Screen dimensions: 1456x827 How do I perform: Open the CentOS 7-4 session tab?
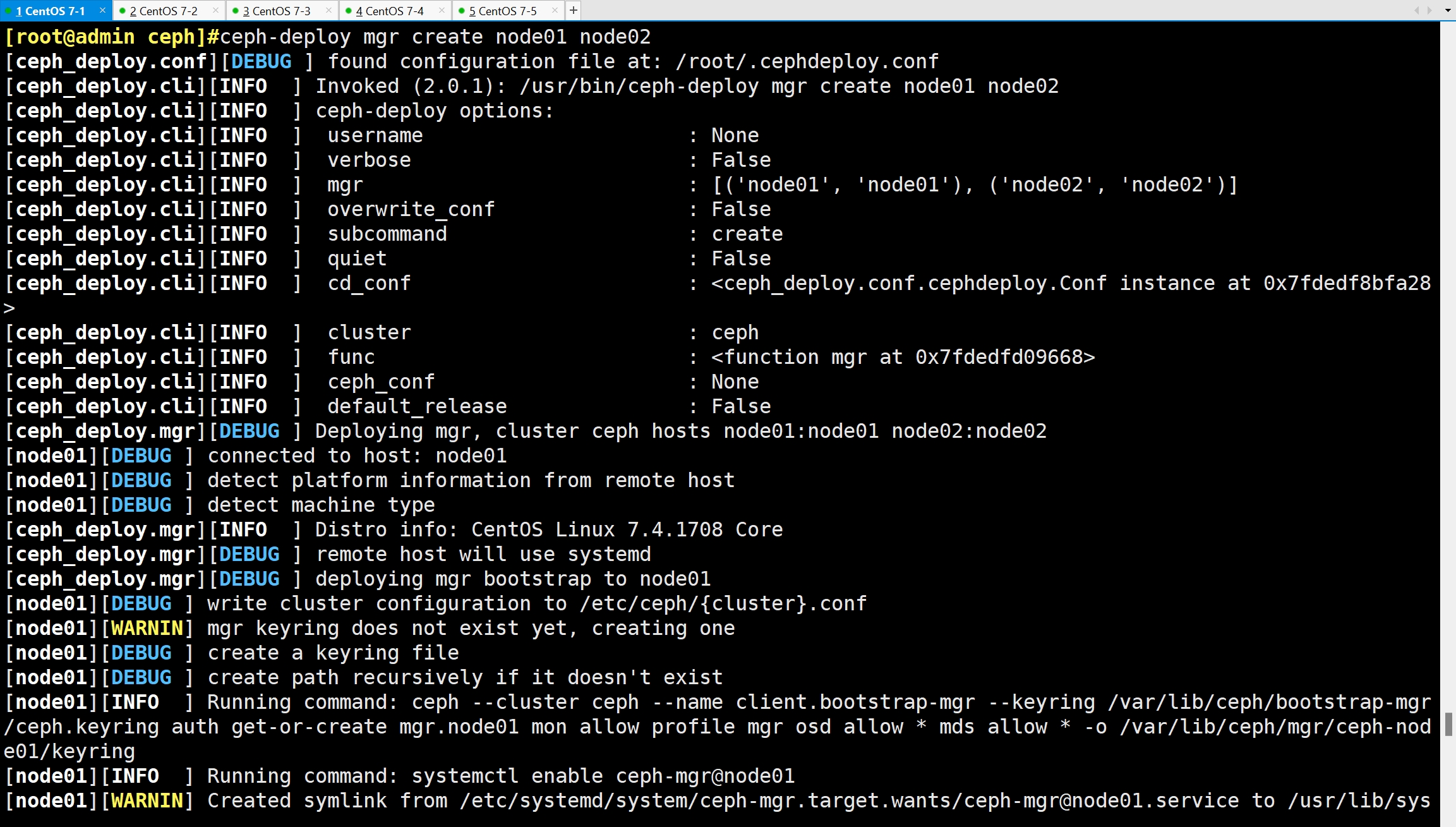click(x=389, y=11)
